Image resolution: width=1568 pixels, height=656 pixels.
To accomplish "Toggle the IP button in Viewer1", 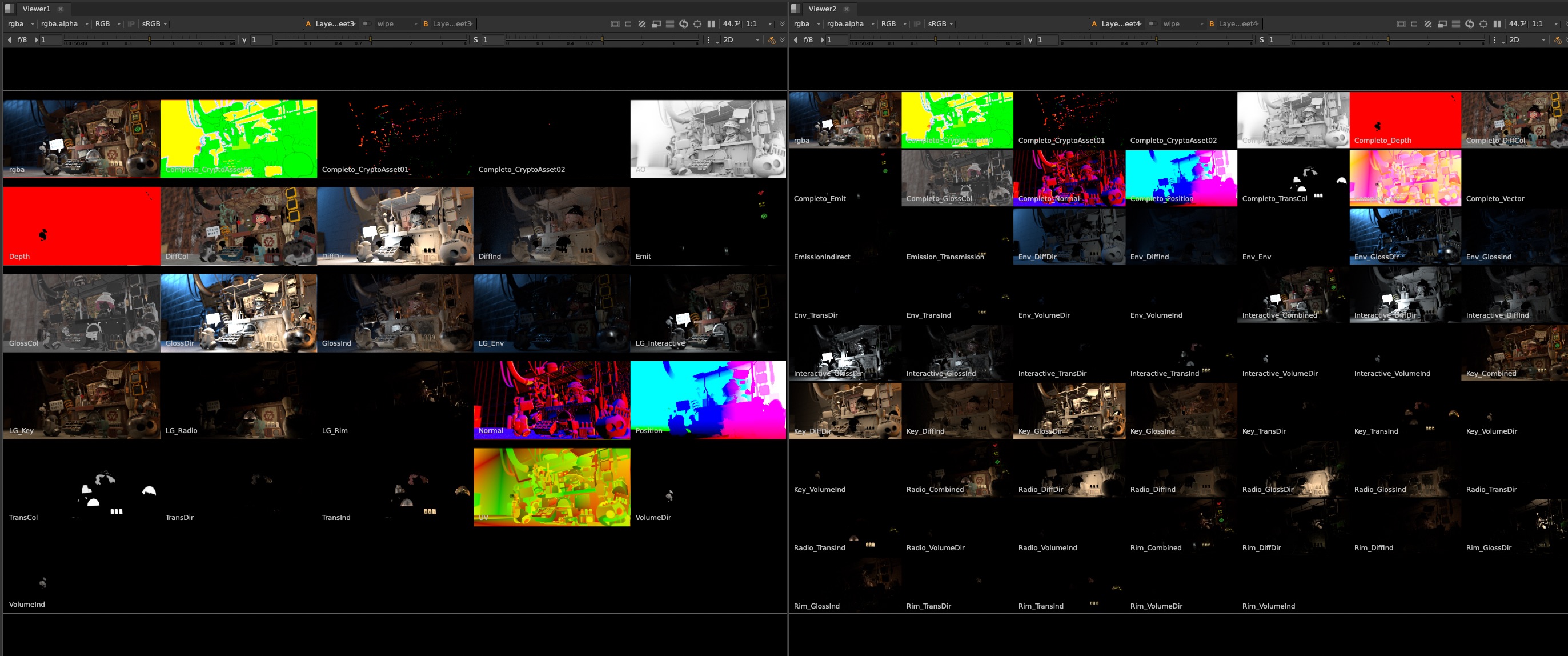I will (x=131, y=24).
